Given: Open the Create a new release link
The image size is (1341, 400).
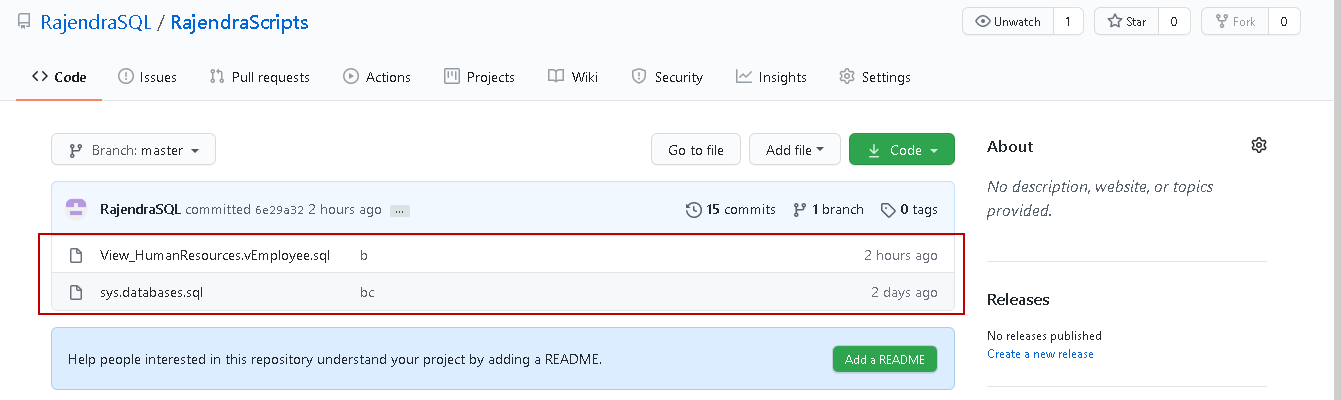Looking at the screenshot, I should [1040, 354].
